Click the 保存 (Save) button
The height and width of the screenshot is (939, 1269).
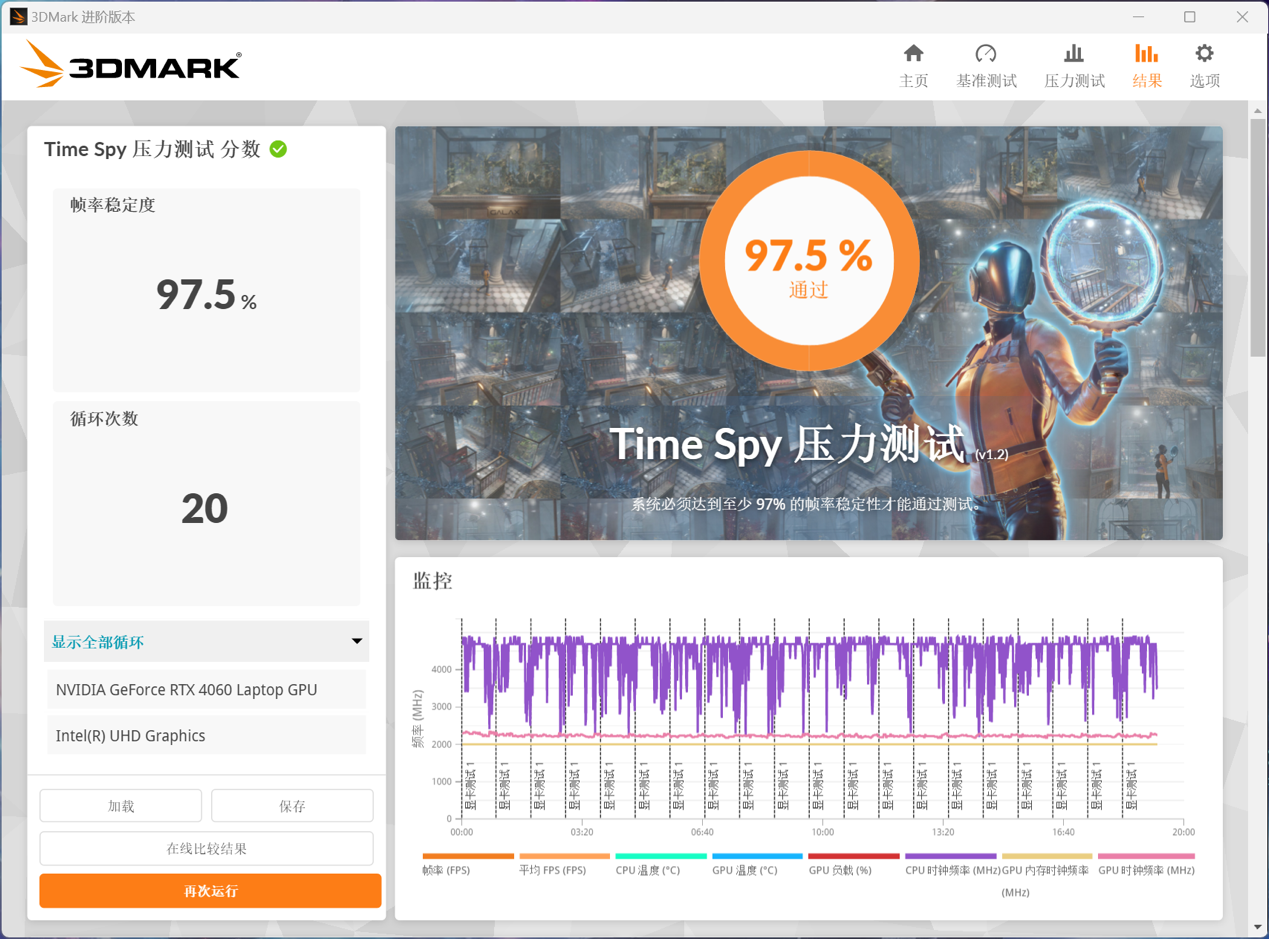[292, 806]
